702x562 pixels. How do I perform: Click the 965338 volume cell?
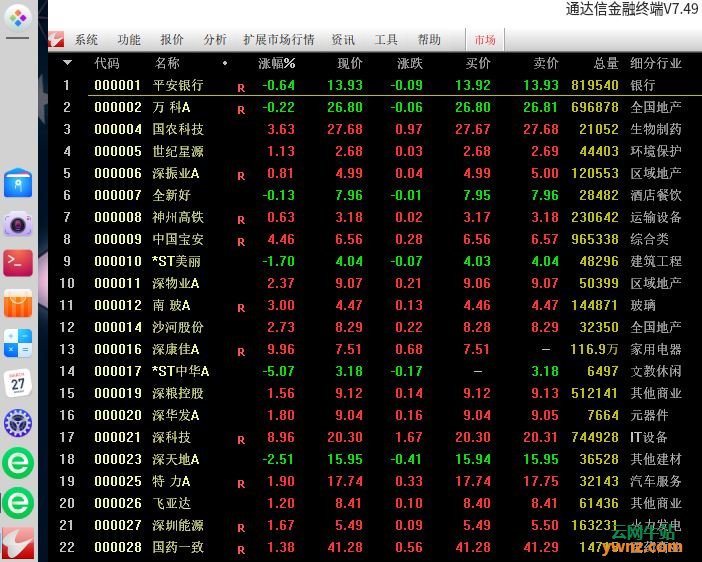tap(595, 239)
